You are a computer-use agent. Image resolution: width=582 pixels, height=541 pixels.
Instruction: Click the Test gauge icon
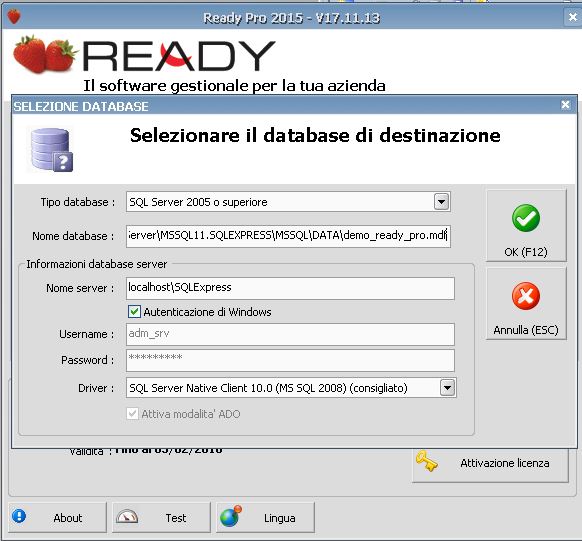point(127,517)
